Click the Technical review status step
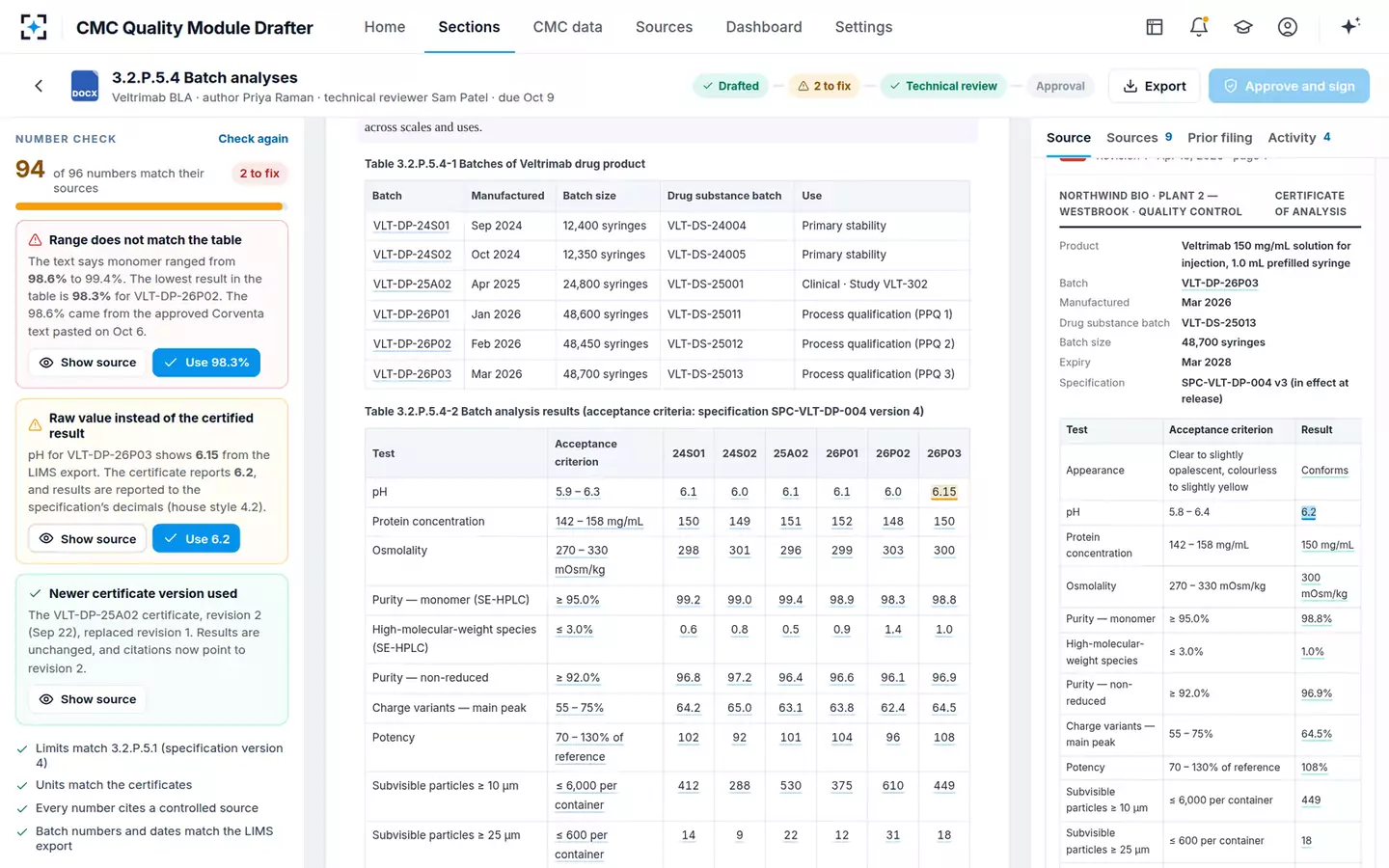 click(x=942, y=86)
